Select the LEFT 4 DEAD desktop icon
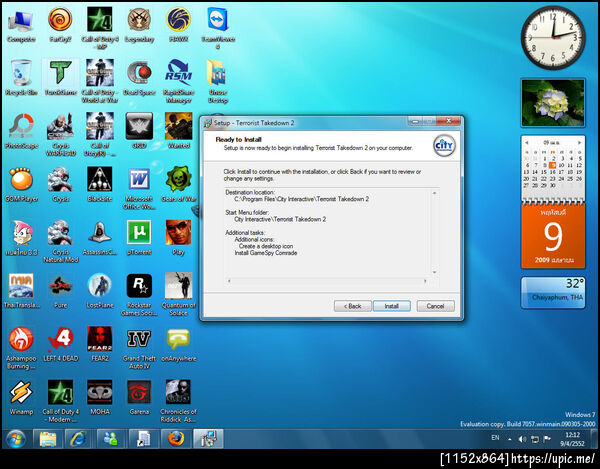Viewport: 600px width, 469px height. click(60, 344)
